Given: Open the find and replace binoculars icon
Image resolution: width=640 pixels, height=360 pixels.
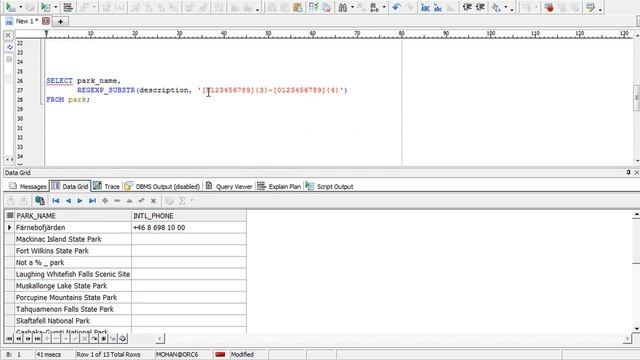Looking at the screenshot, I should tap(374, 7).
